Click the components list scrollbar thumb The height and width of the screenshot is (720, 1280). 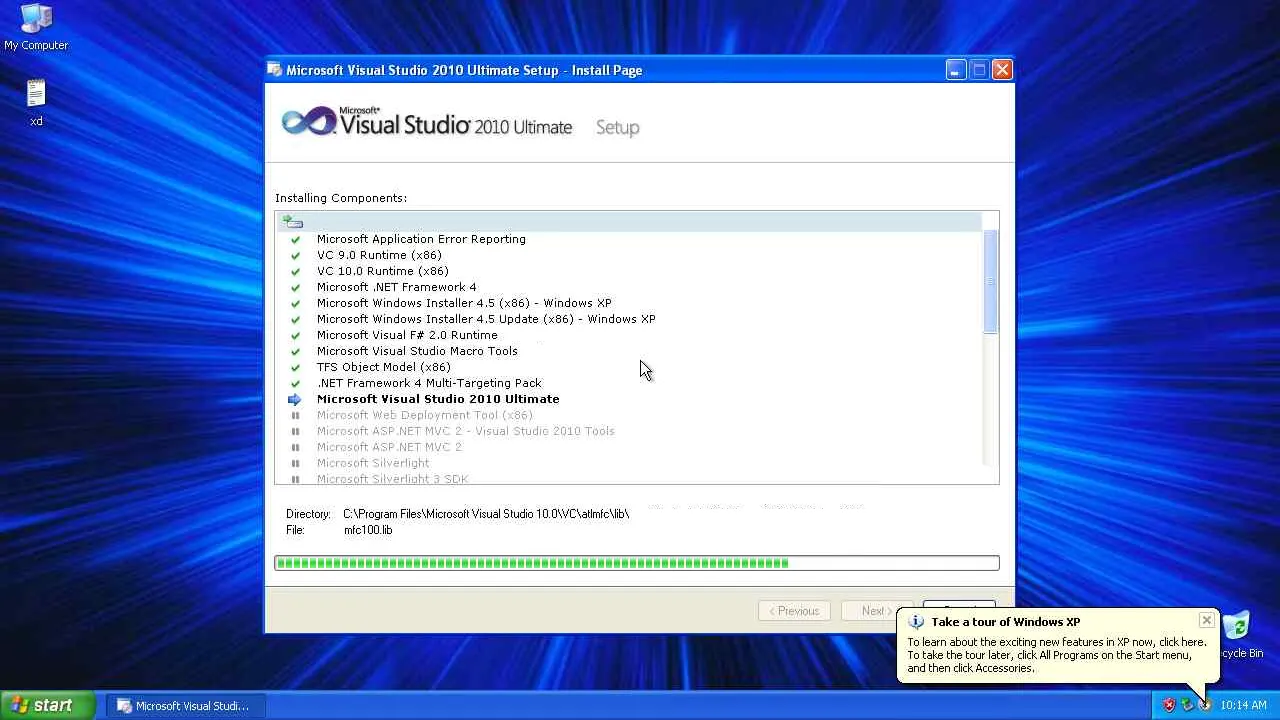[991, 281]
